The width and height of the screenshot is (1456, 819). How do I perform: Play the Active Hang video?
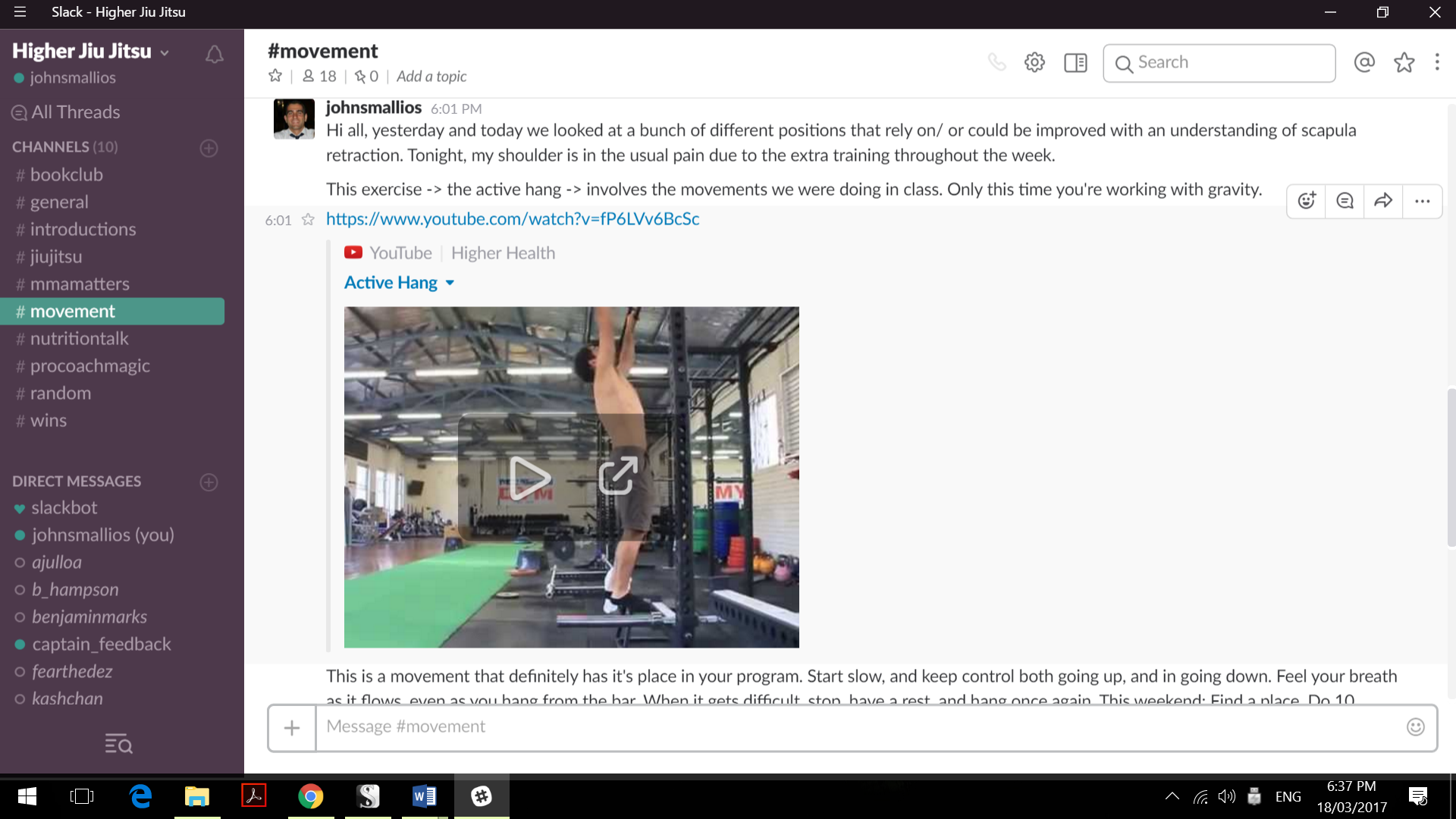pyautogui.click(x=529, y=477)
